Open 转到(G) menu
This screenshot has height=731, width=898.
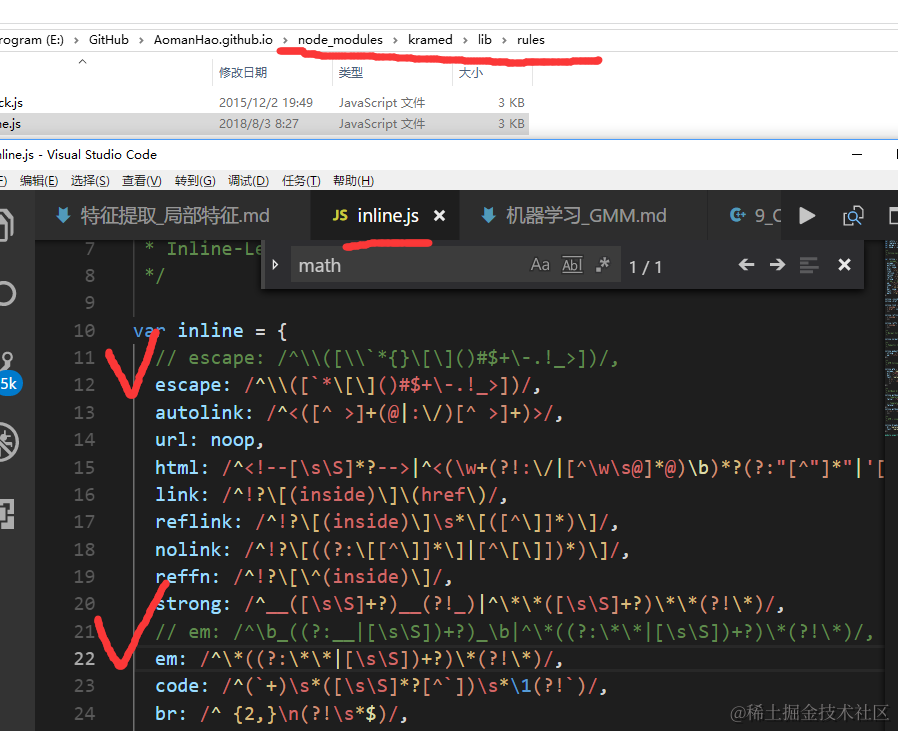[195, 181]
